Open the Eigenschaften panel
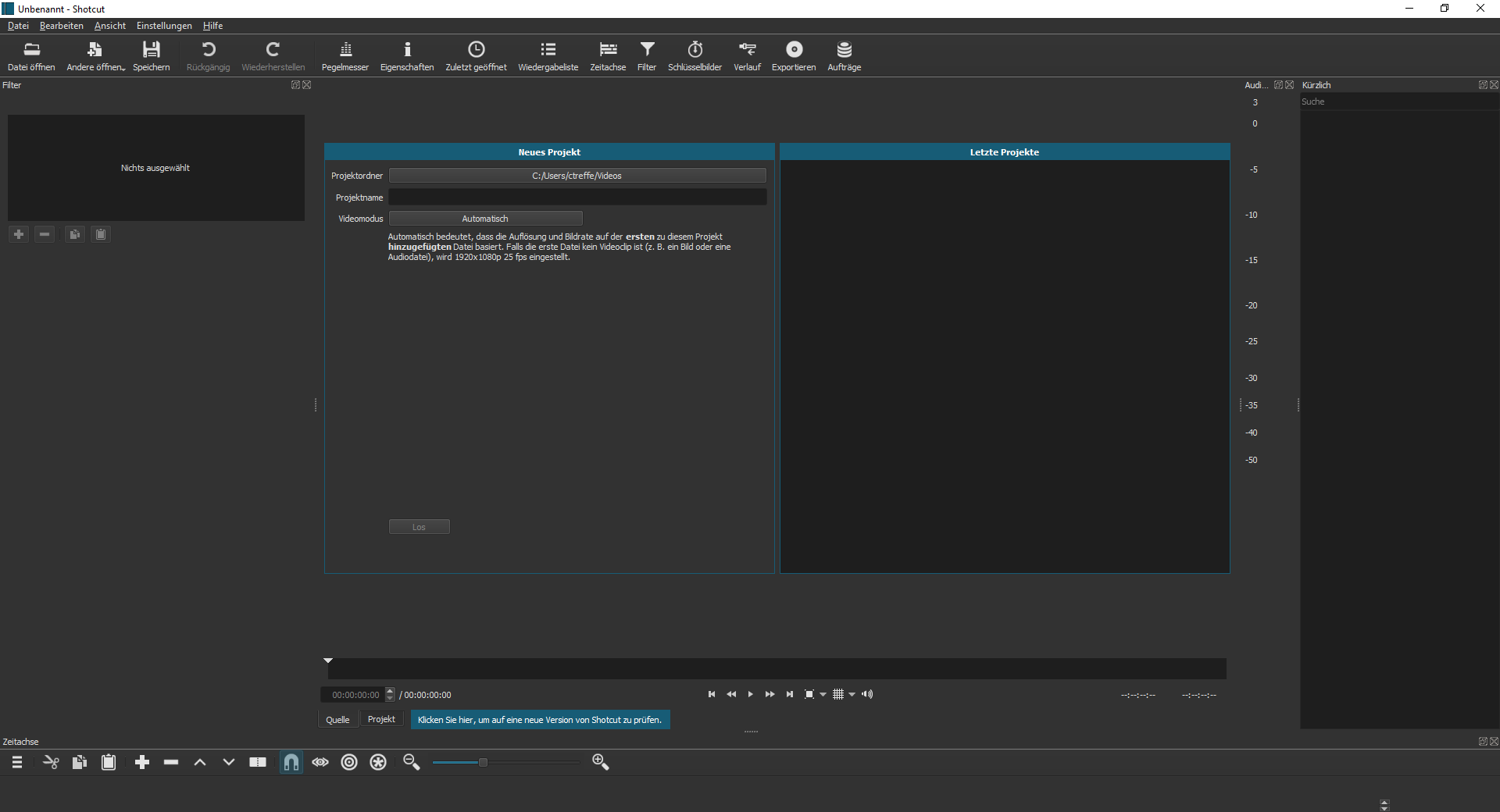 407,56
